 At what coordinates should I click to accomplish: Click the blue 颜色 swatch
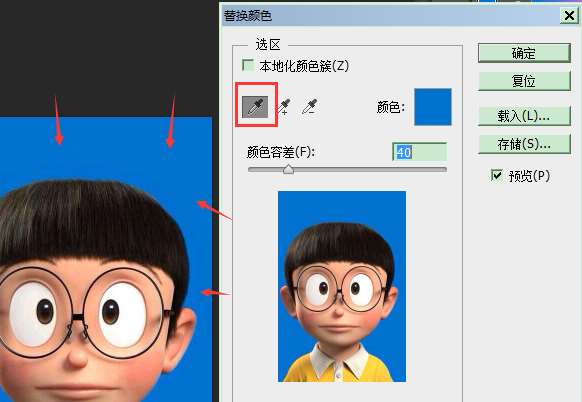coord(433,107)
